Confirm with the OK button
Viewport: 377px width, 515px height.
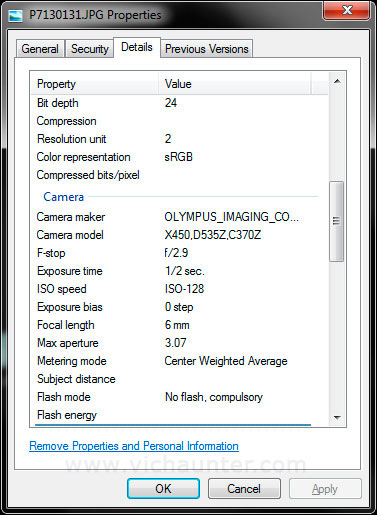pyautogui.click(x=163, y=489)
